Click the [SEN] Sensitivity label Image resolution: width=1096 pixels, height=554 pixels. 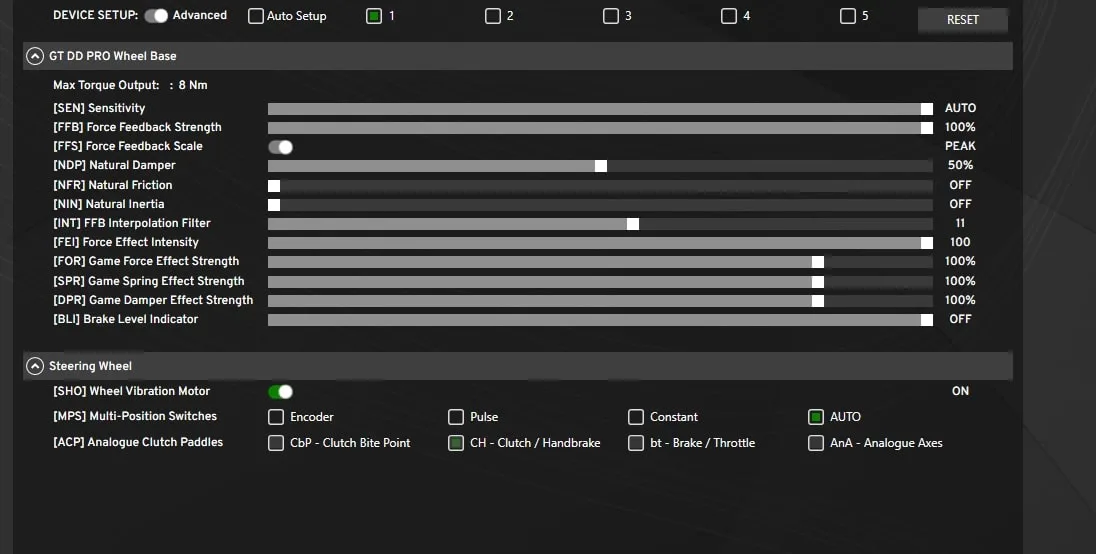point(99,108)
